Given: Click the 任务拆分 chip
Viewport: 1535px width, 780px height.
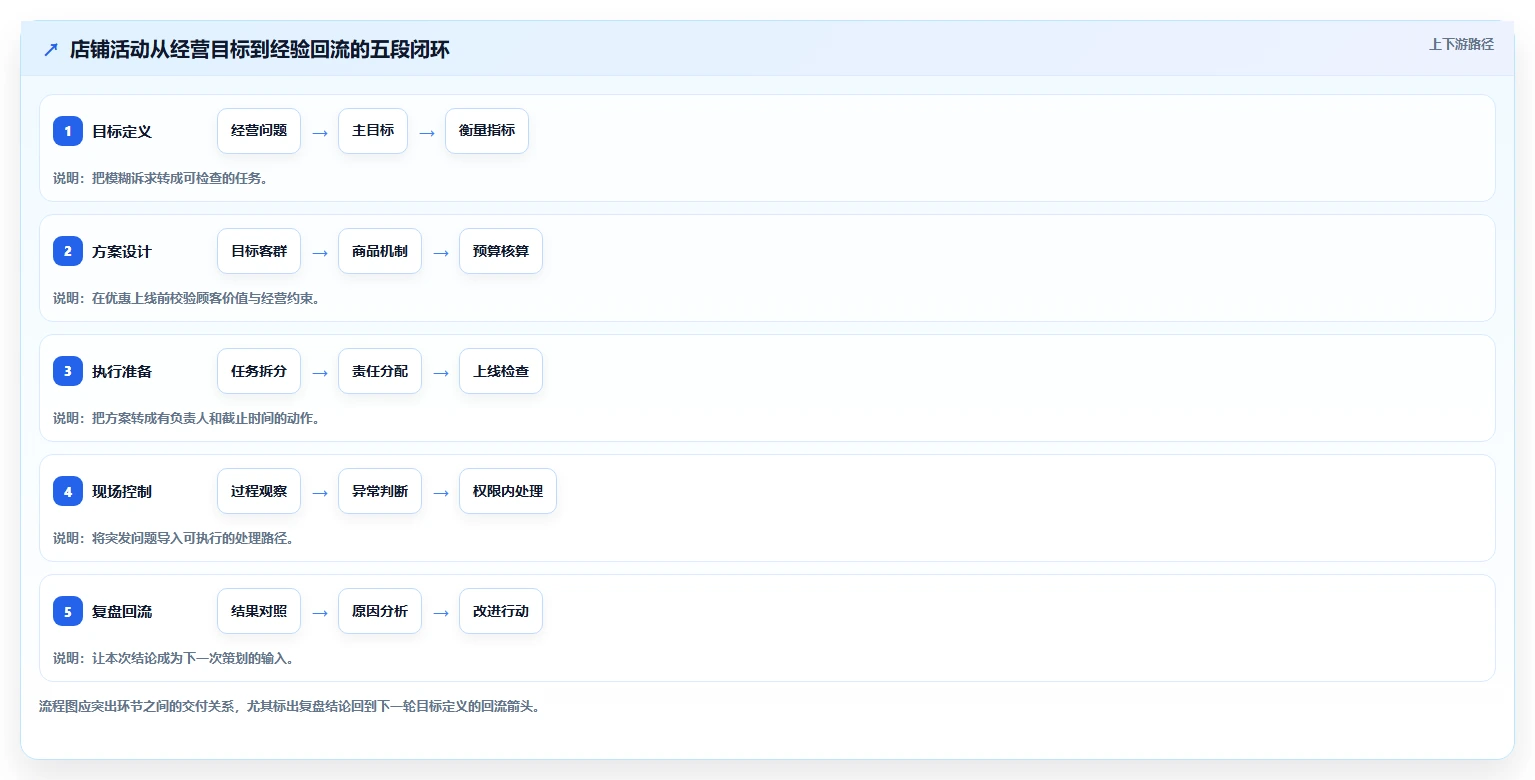Looking at the screenshot, I should pos(259,371).
